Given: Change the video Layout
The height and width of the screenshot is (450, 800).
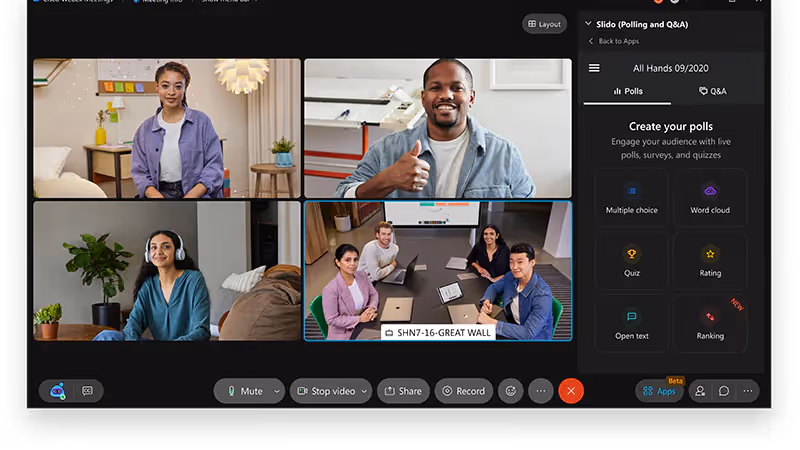Looking at the screenshot, I should (x=544, y=24).
